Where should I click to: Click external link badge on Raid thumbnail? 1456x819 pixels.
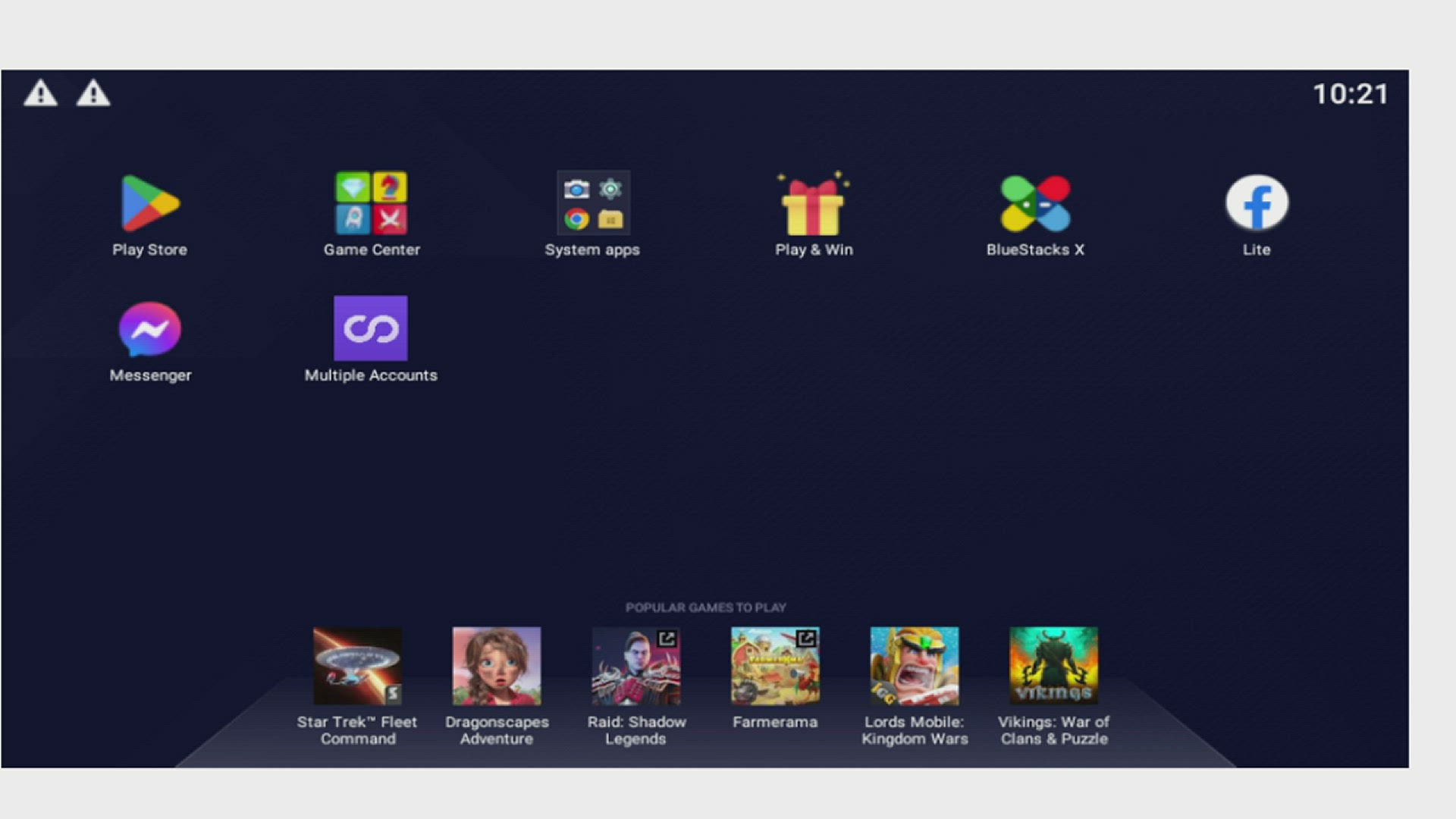(667, 639)
